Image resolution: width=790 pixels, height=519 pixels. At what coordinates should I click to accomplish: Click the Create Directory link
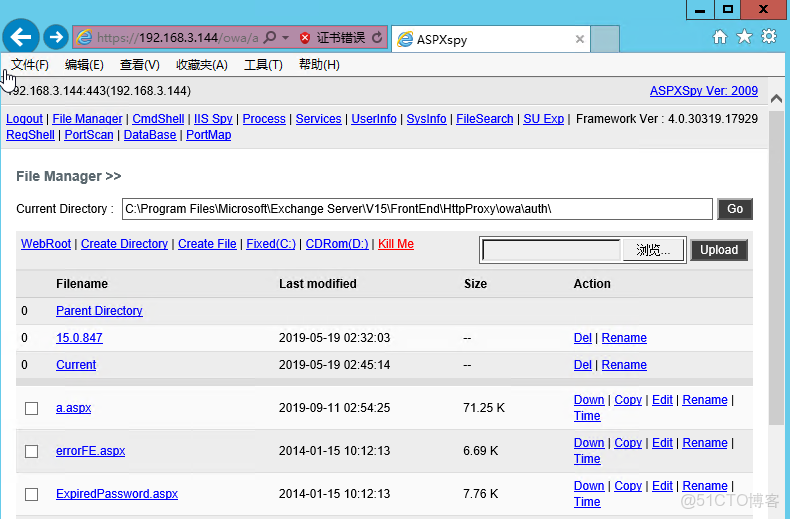tap(124, 244)
